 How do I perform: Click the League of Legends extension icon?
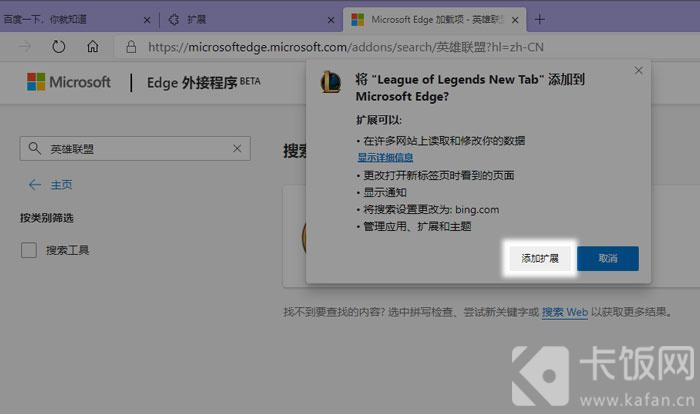(x=331, y=82)
